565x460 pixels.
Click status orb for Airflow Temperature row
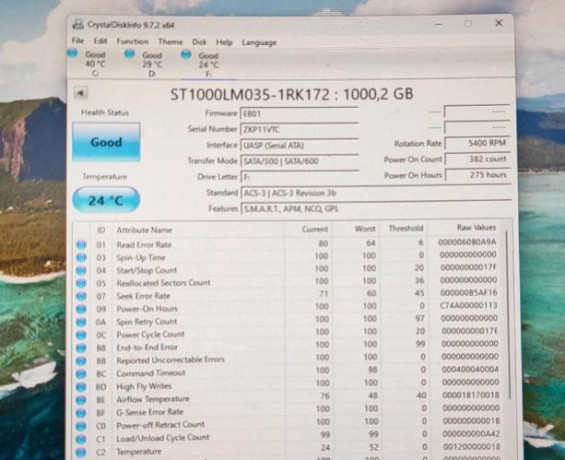coord(81,399)
